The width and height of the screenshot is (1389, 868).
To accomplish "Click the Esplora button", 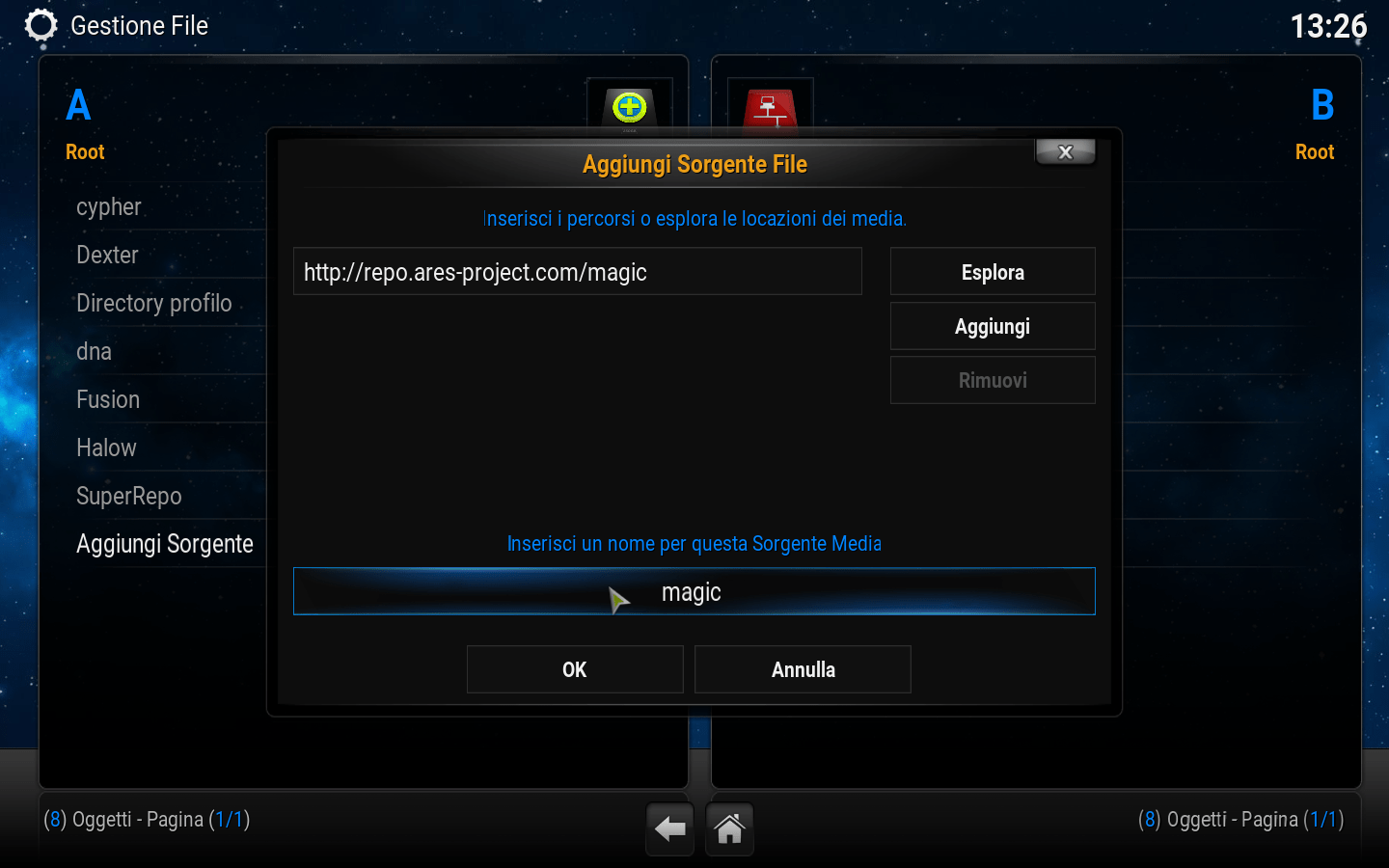I will (x=993, y=271).
